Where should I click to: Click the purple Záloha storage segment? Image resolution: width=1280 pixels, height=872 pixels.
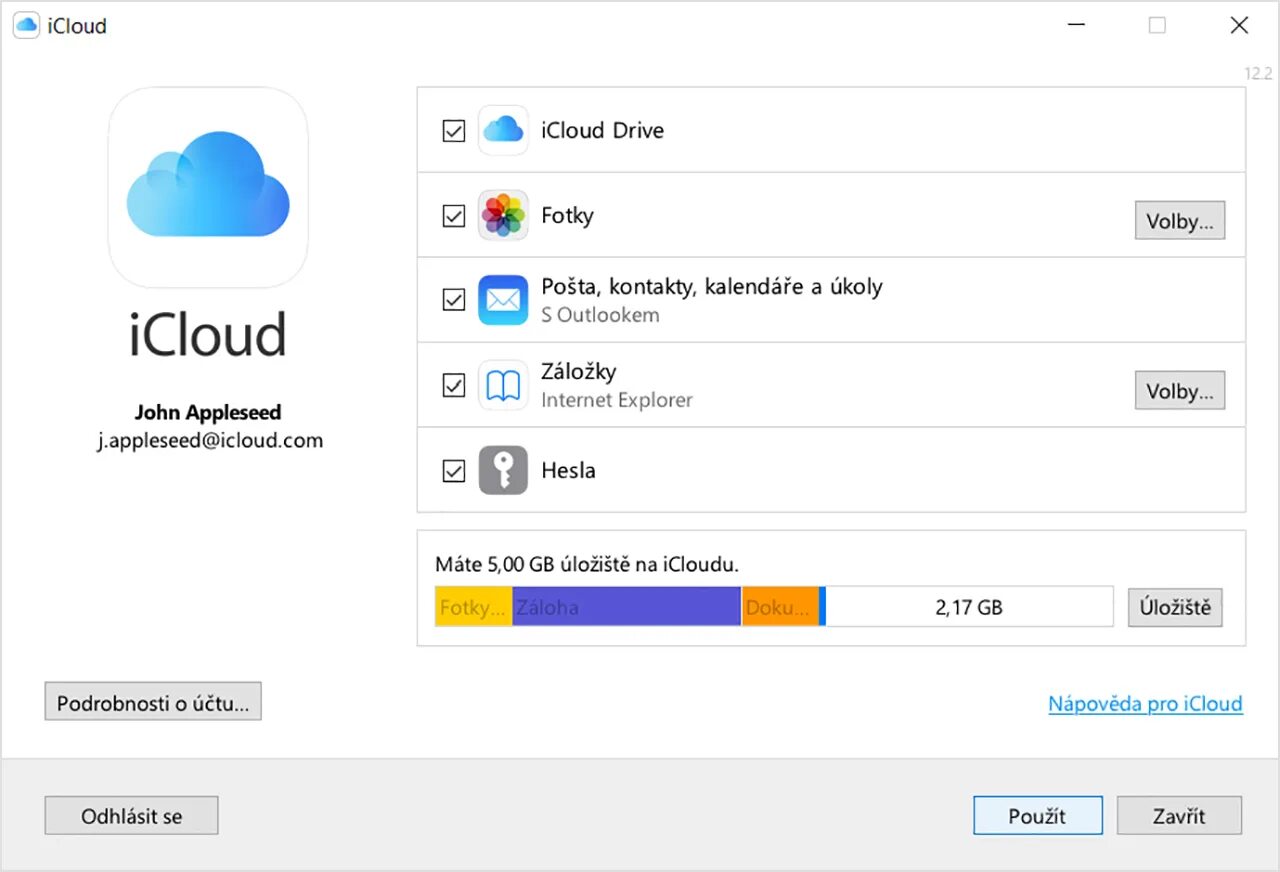click(626, 607)
